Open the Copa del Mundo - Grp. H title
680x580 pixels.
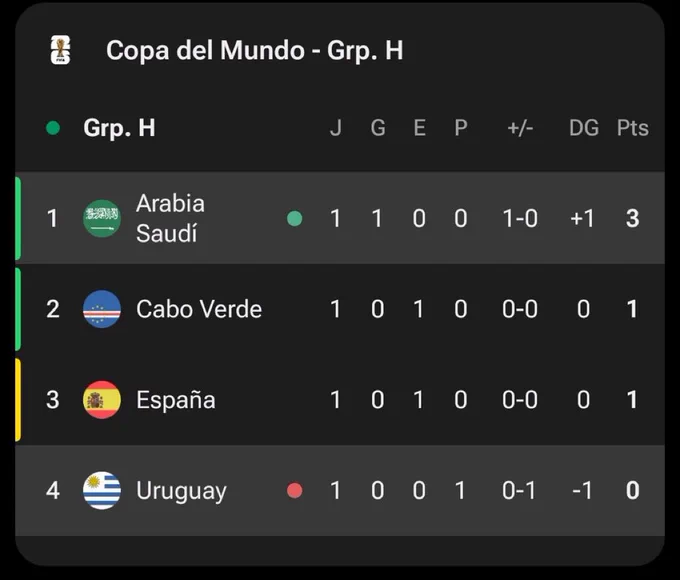pos(255,50)
